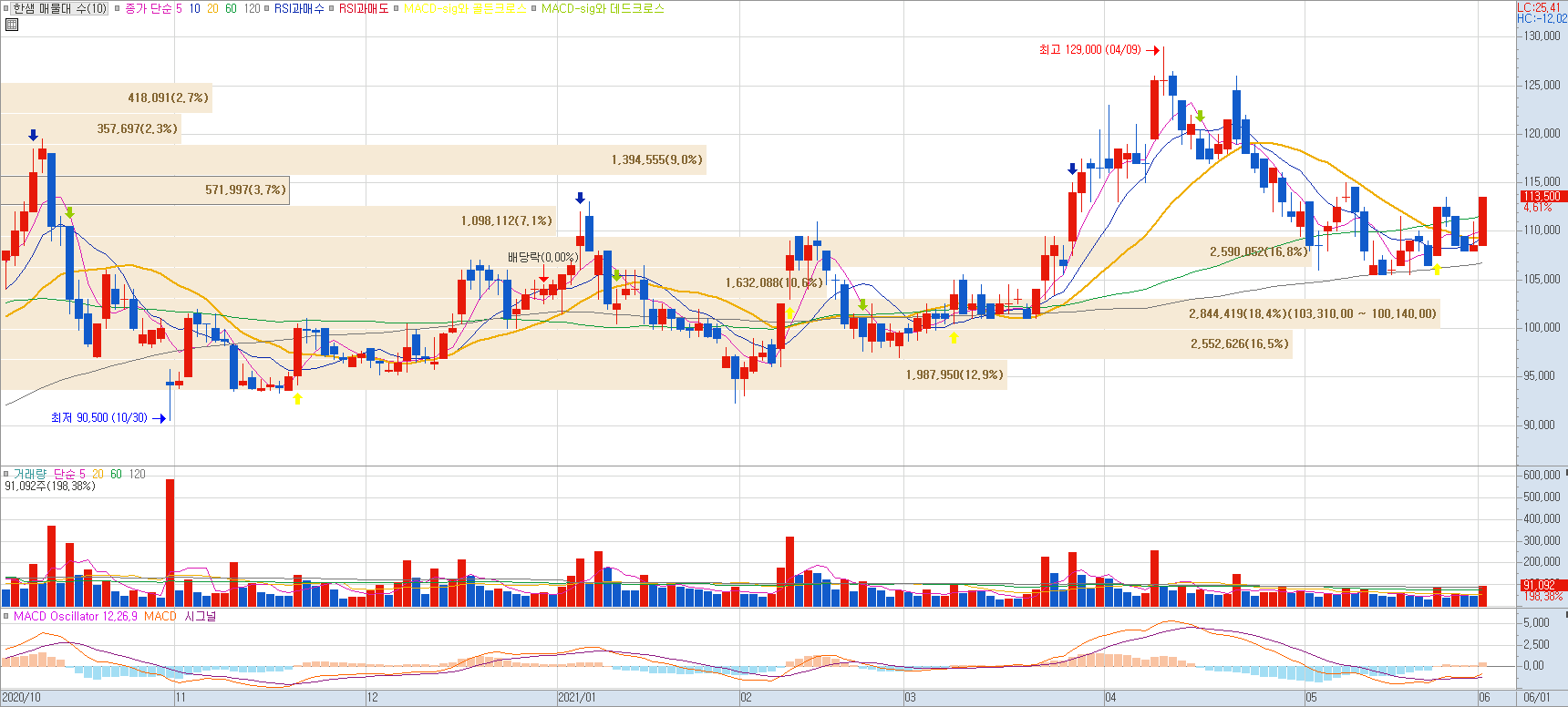This screenshot has height=707, width=1568.
Task: Click the MACD-sig와 데드크로스 legend label
Action: pyautogui.click(x=603, y=8)
